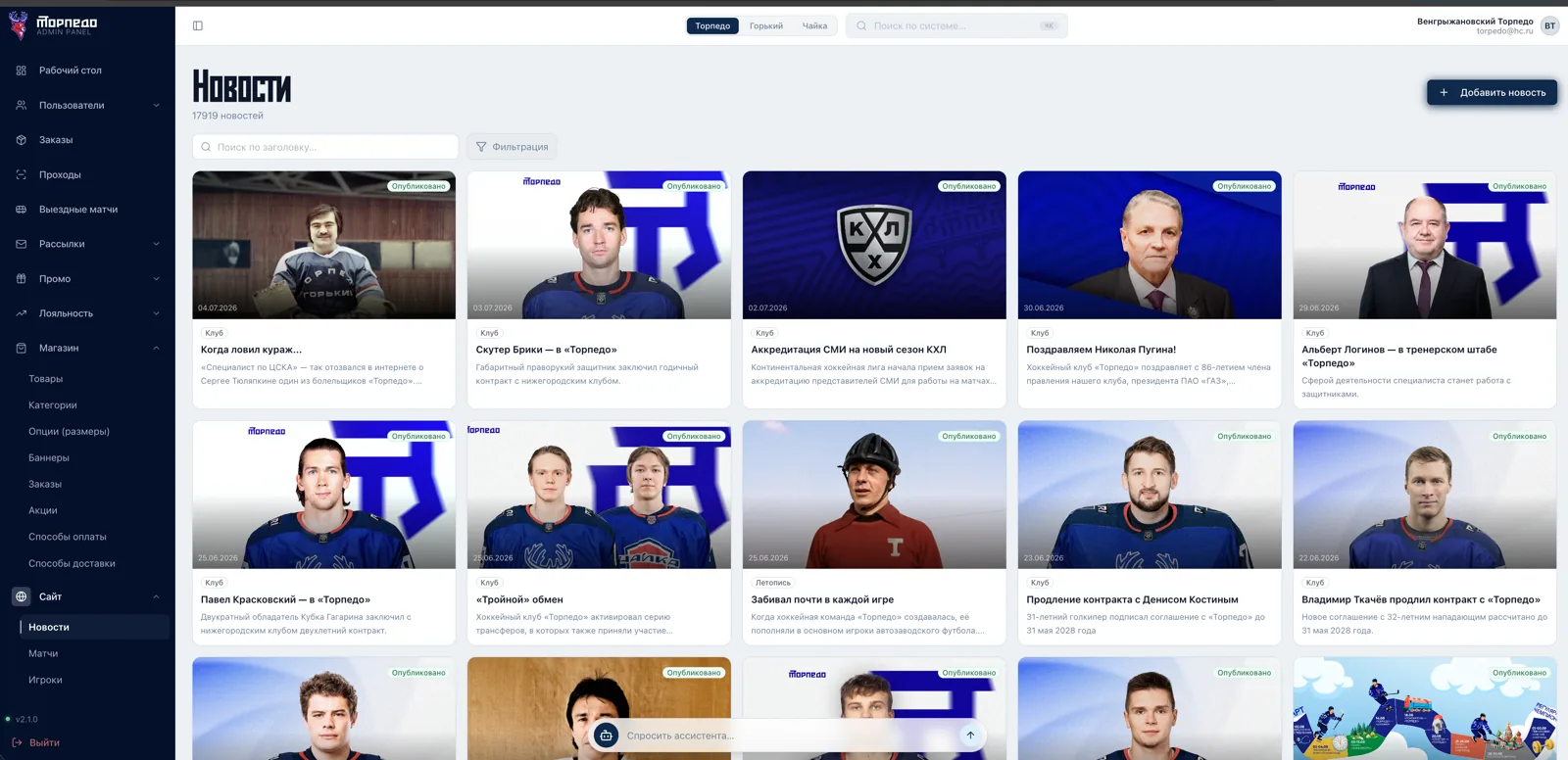Expand the Пользователи submenu chevron
1568x760 pixels.
[156, 105]
